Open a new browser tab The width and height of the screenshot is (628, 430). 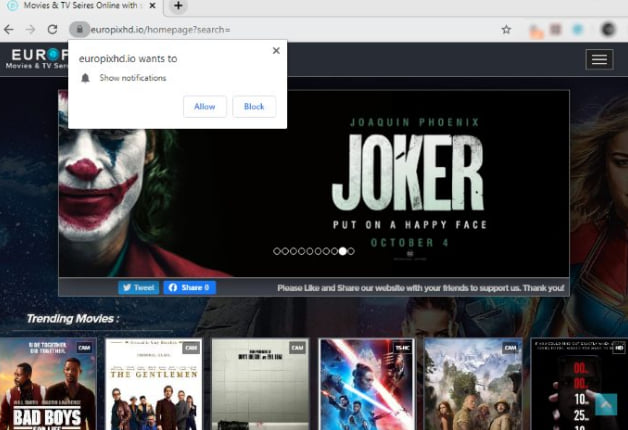pos(178,6)
